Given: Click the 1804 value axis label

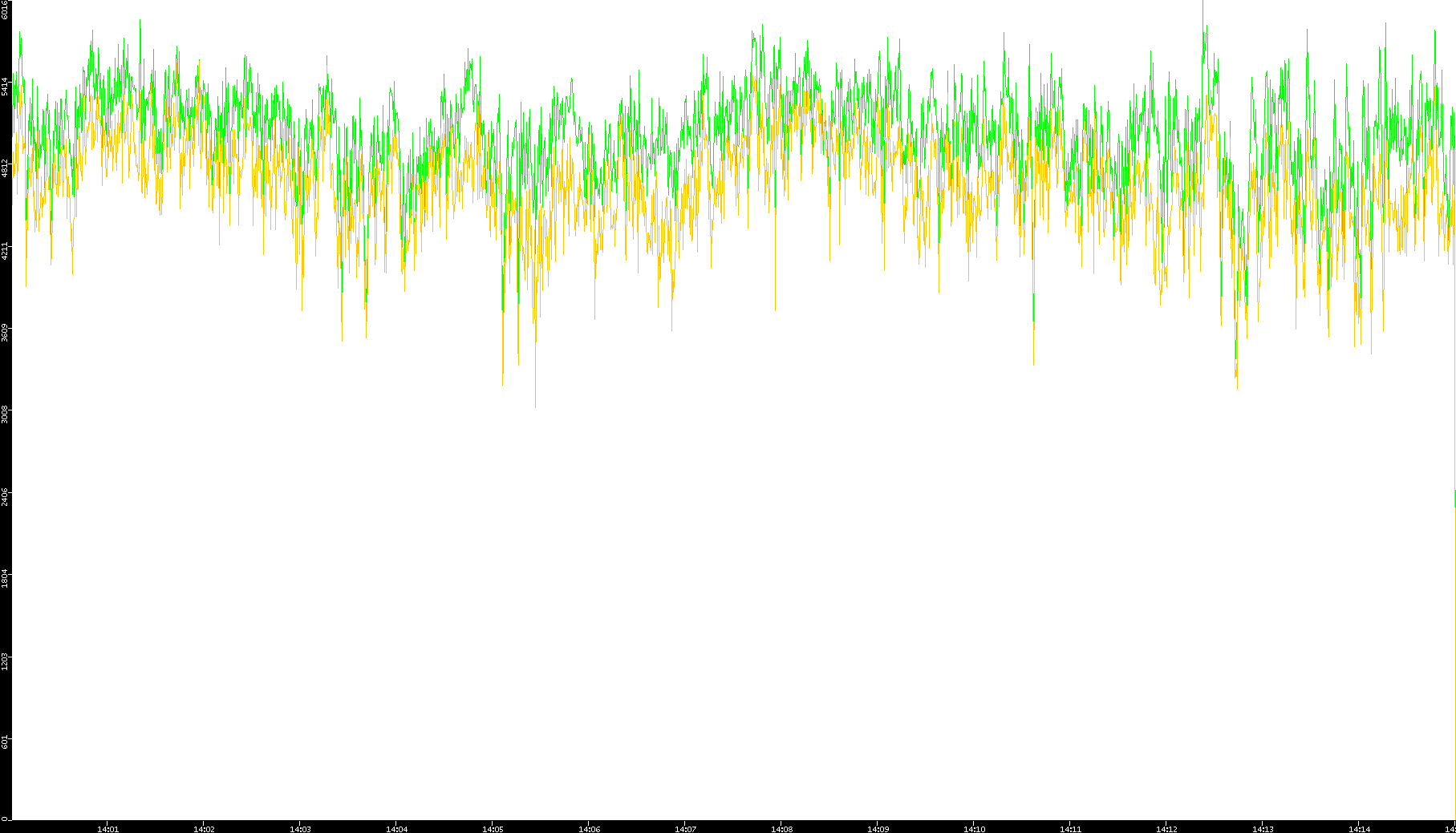Looking at the screenshot, I should point(5,579).
